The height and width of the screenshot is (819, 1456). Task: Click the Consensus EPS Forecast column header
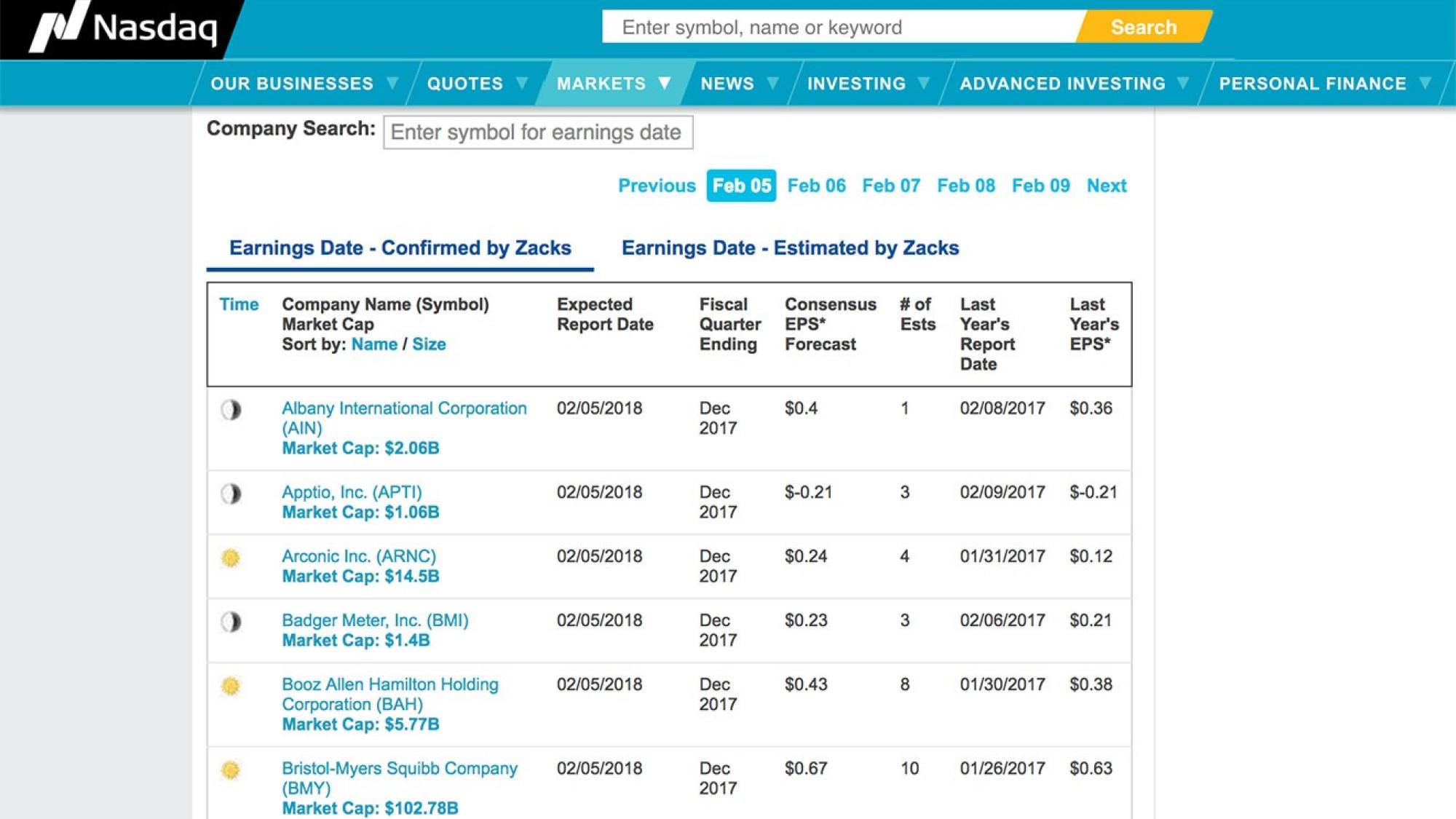click(830, 324)
